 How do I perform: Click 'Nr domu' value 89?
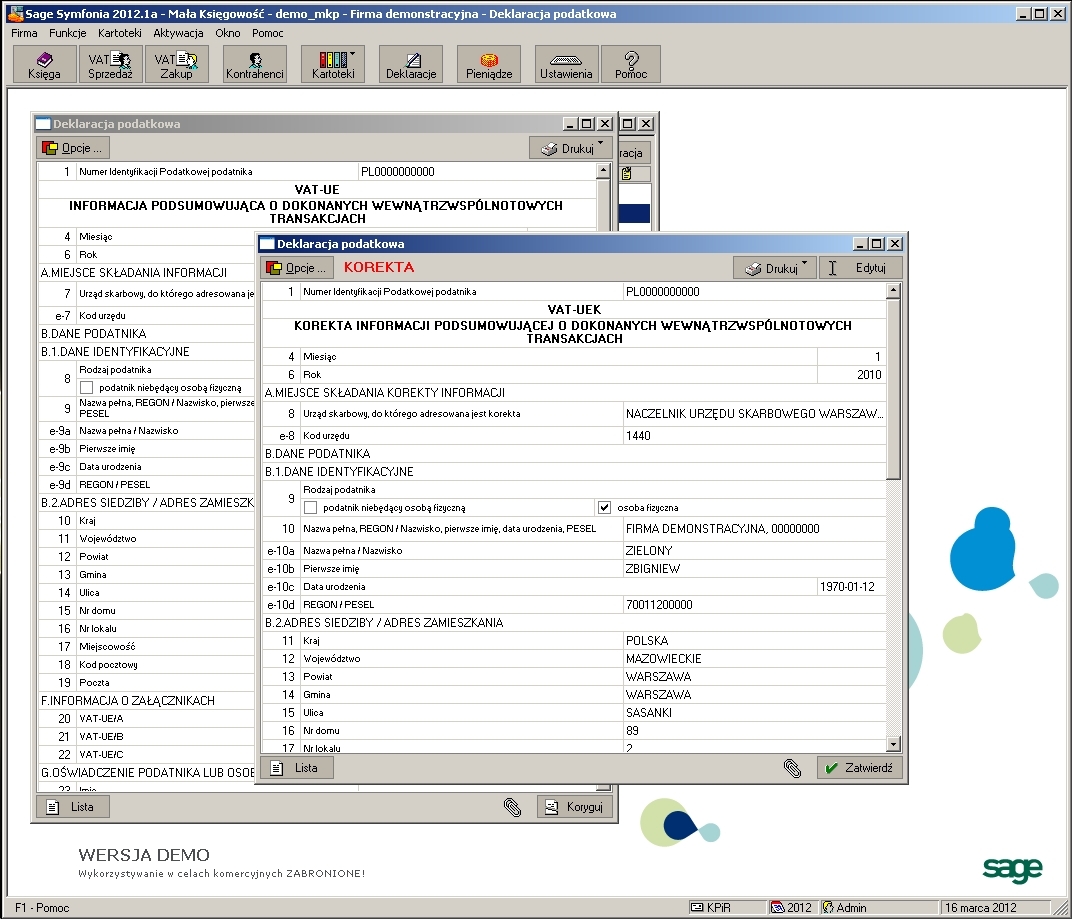(x=754, y=731)
